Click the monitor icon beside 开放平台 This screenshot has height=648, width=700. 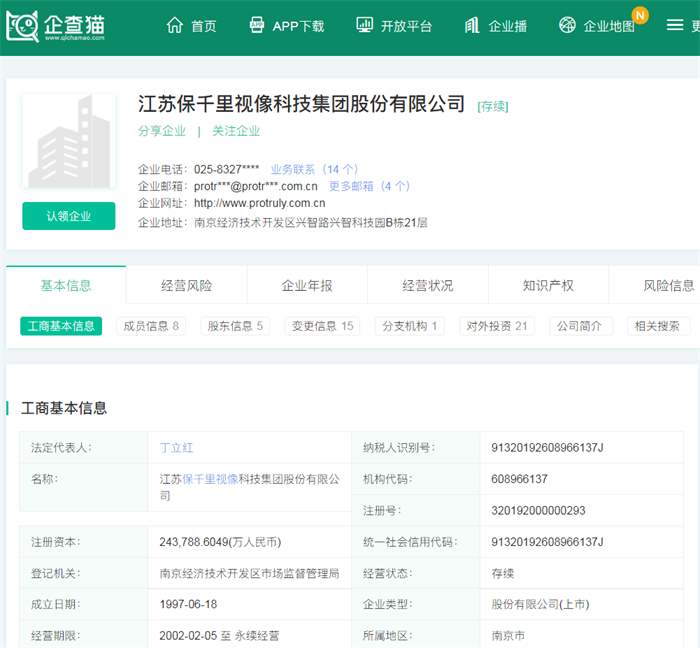365,25
